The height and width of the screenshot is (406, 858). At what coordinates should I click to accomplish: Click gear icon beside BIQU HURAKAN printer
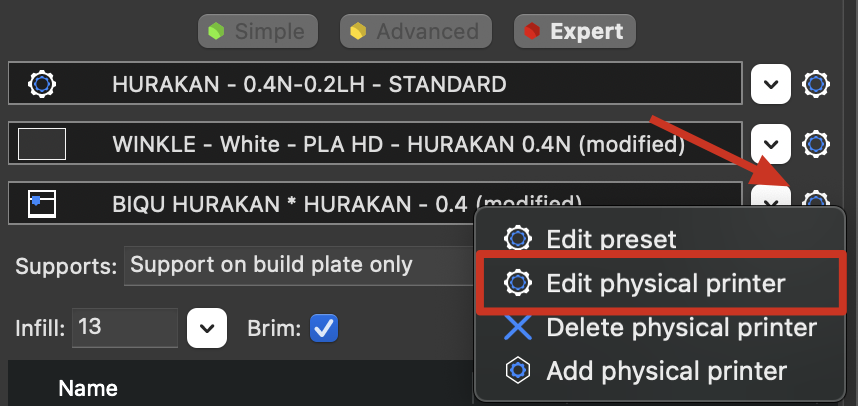pyautogui.click(x=817, y=203)
